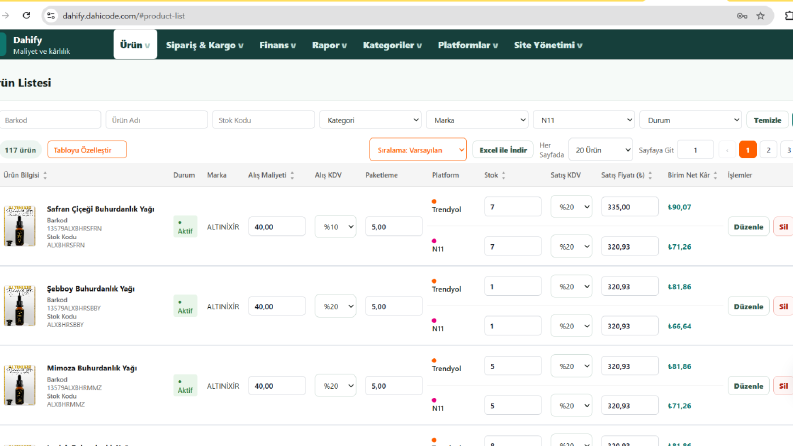Open the Finans menu
793x446 pixels.
(x=277, y=45)
